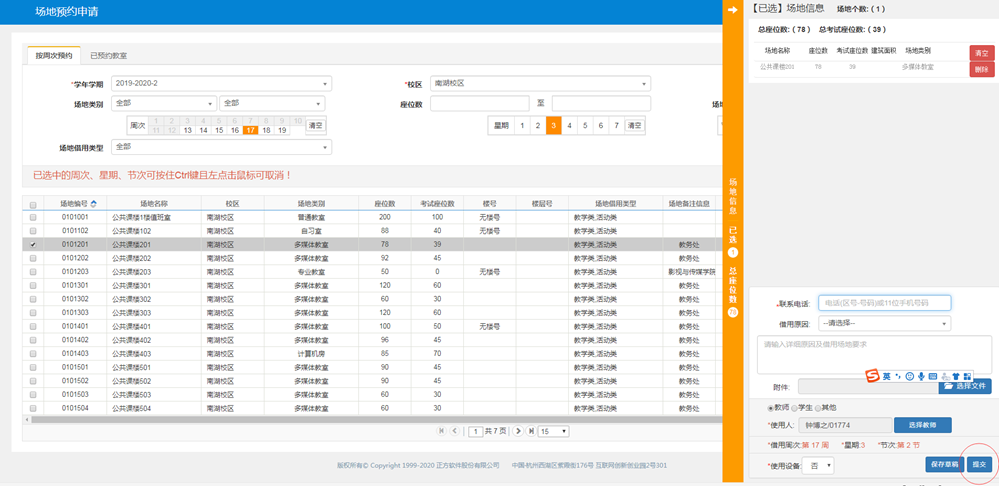
Task: Jump to last page in table pager
Action: pos(531,431)
